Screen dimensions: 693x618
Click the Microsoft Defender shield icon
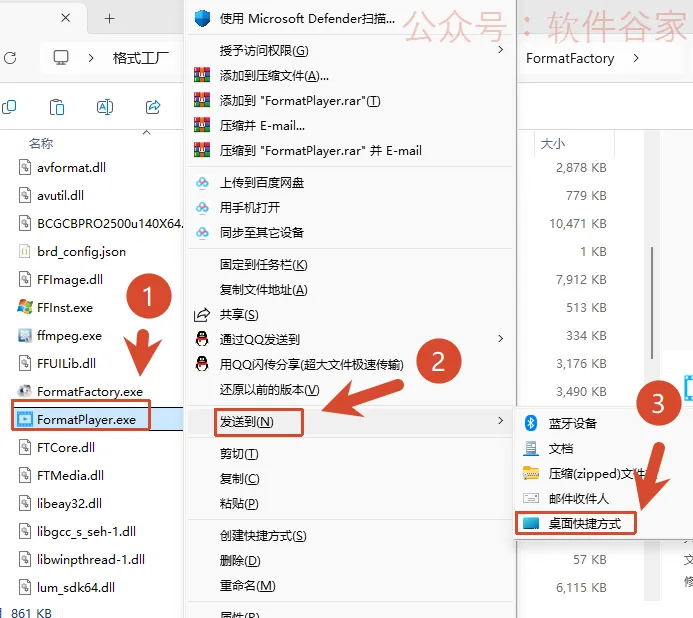click(x=202, y=18)
